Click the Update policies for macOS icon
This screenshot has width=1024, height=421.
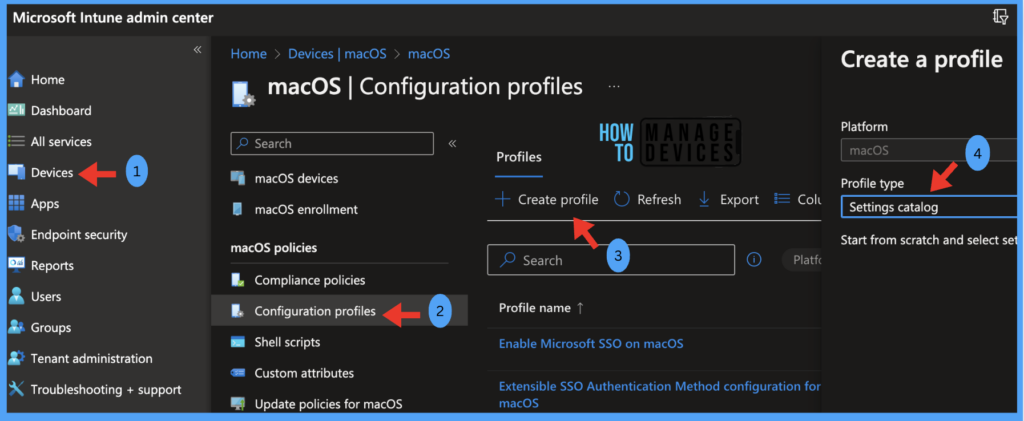[238, 404]
